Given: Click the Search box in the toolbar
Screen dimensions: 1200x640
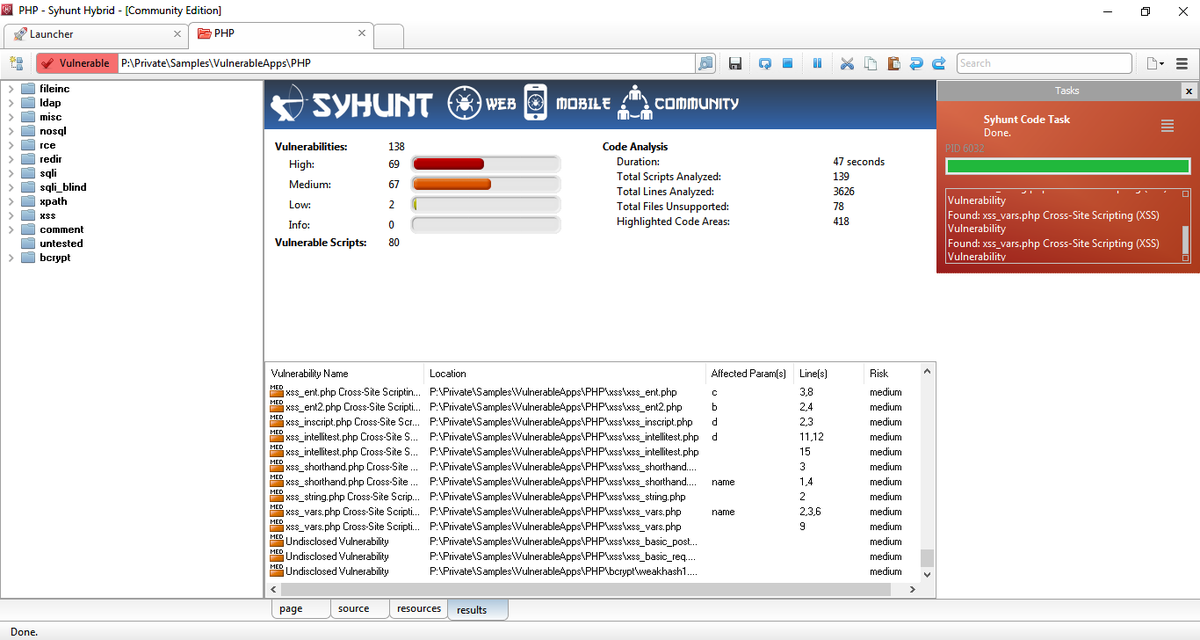Looking at the screenshot, I should click(x=1044, y=63).
